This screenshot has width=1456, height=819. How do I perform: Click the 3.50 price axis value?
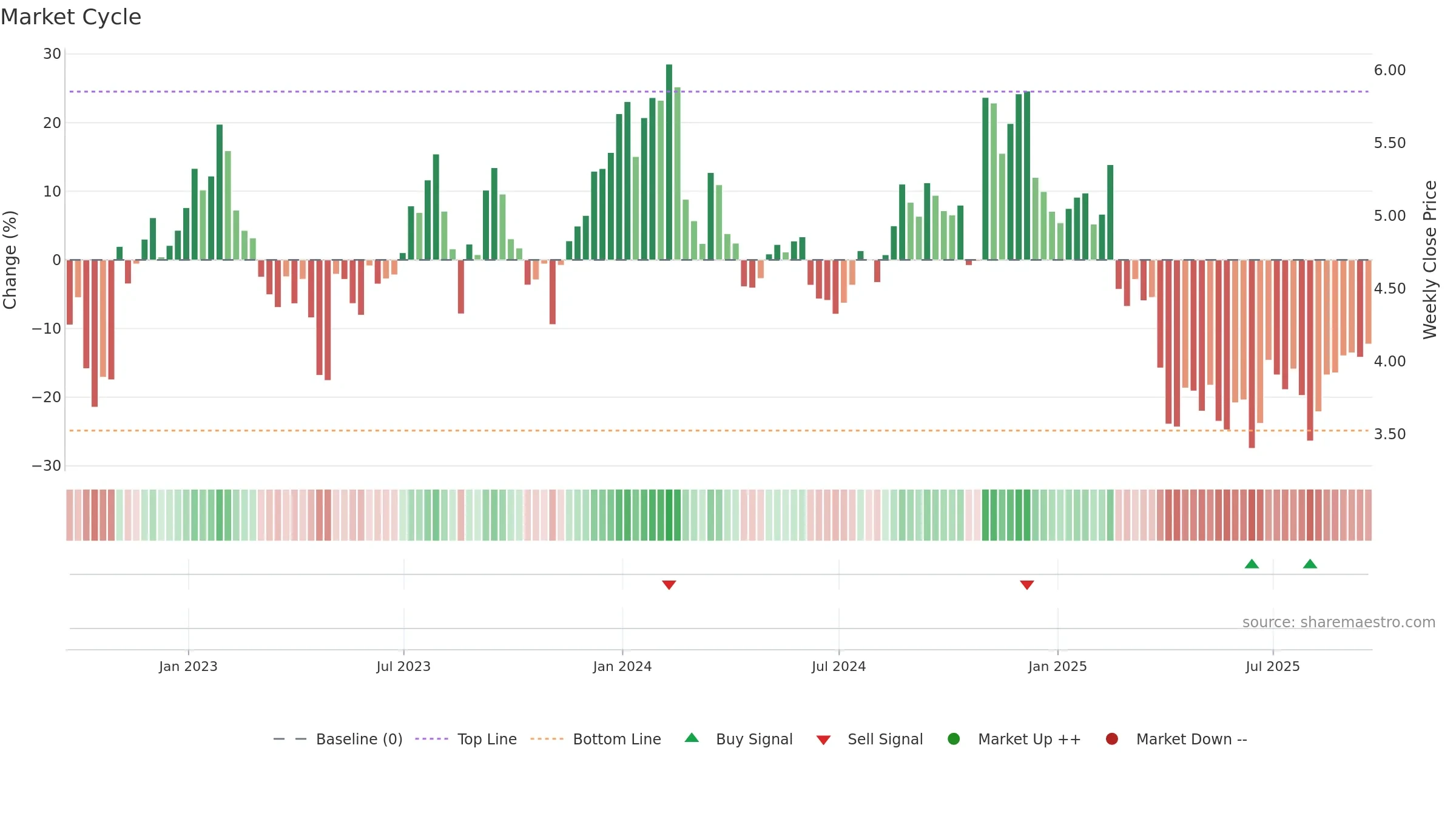1390,434
